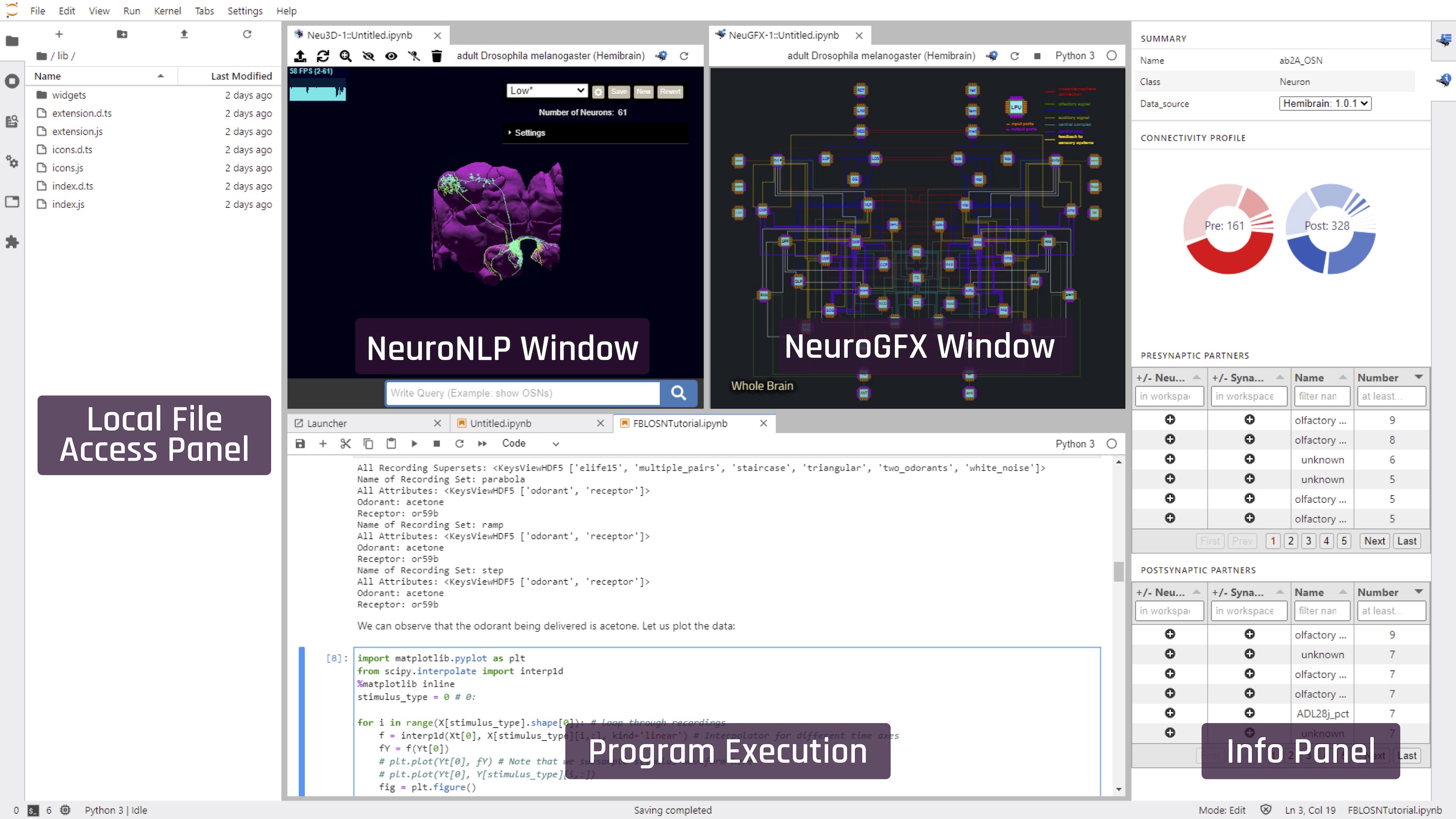The height and width of the screenshot is (819, 1456).
Task: Reset the Neu3D view with the circular arrows icon
Action: [x=323, y=56]
